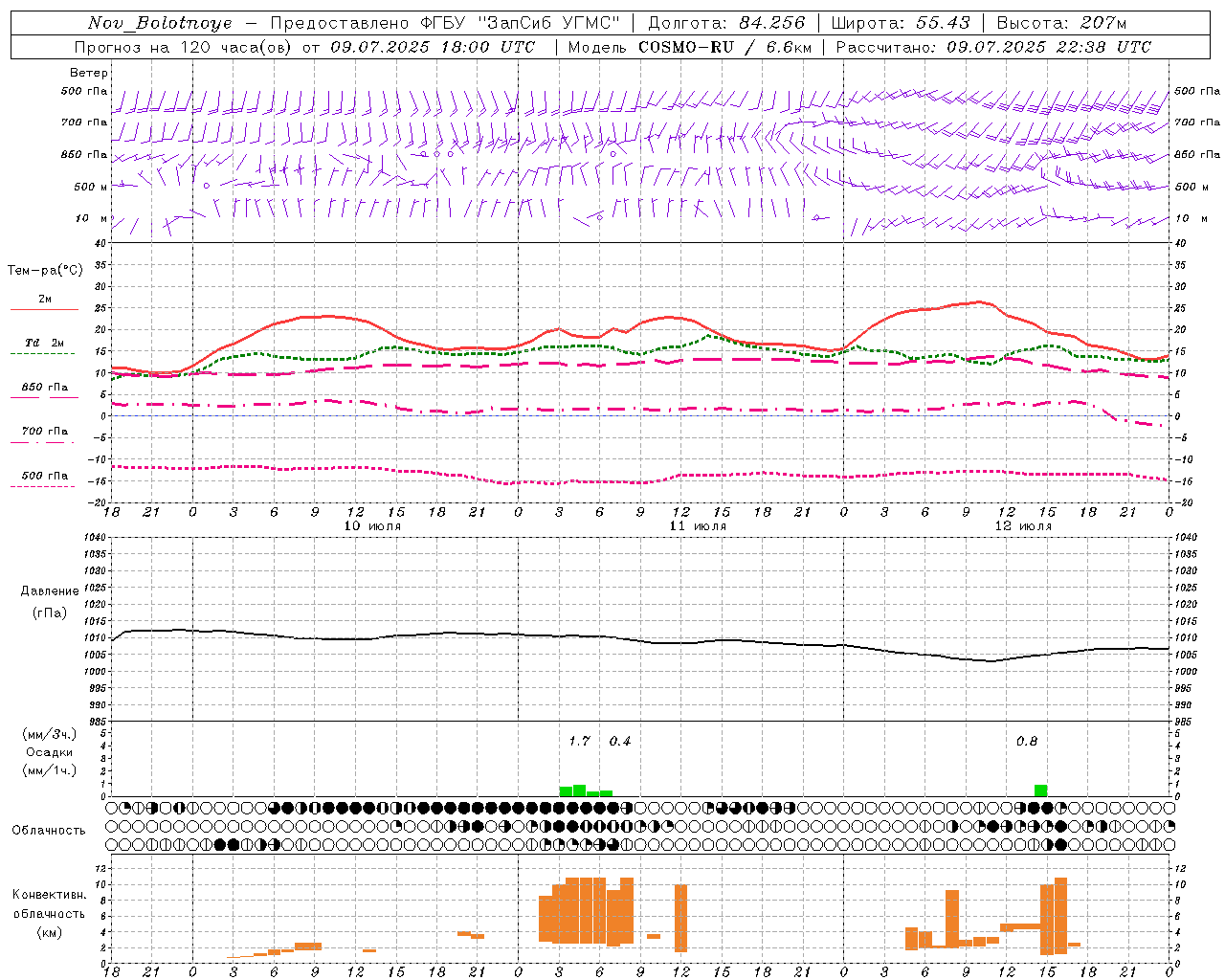Click the precipitation value 0.4

(x=620, y=742)
